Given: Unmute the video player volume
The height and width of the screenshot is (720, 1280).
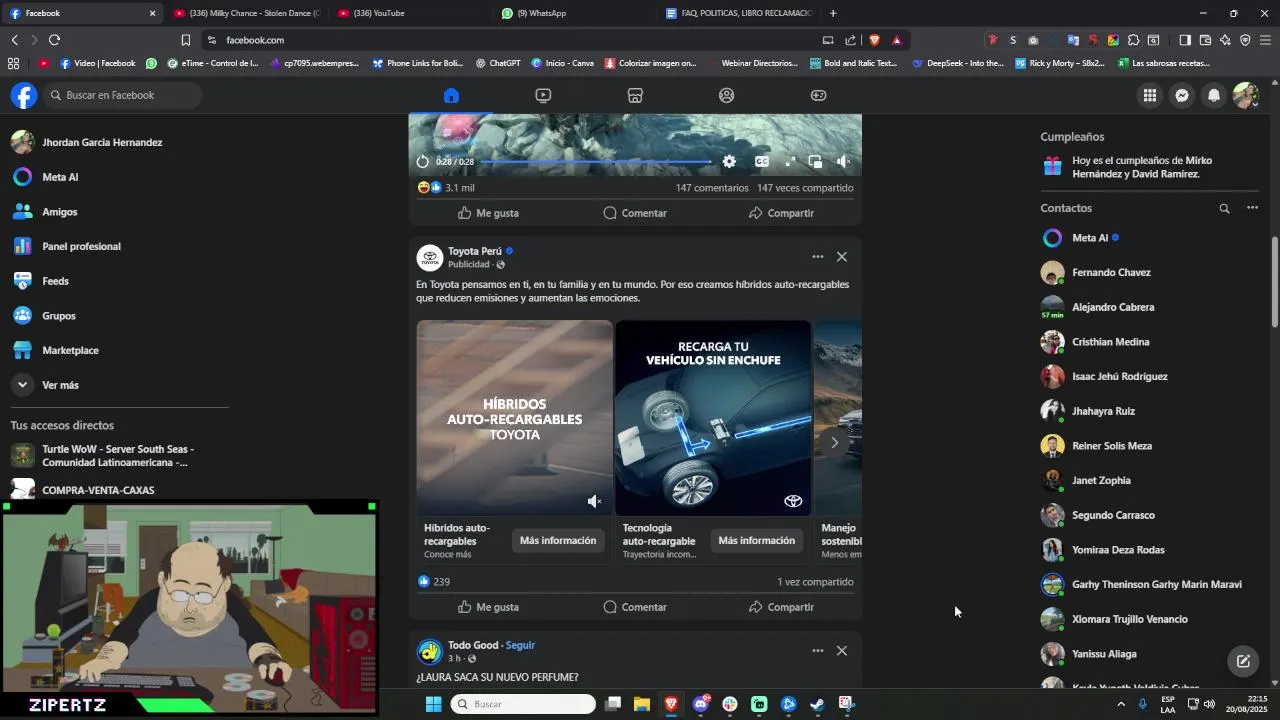Looking at the screenshot, I should [843, 161].
